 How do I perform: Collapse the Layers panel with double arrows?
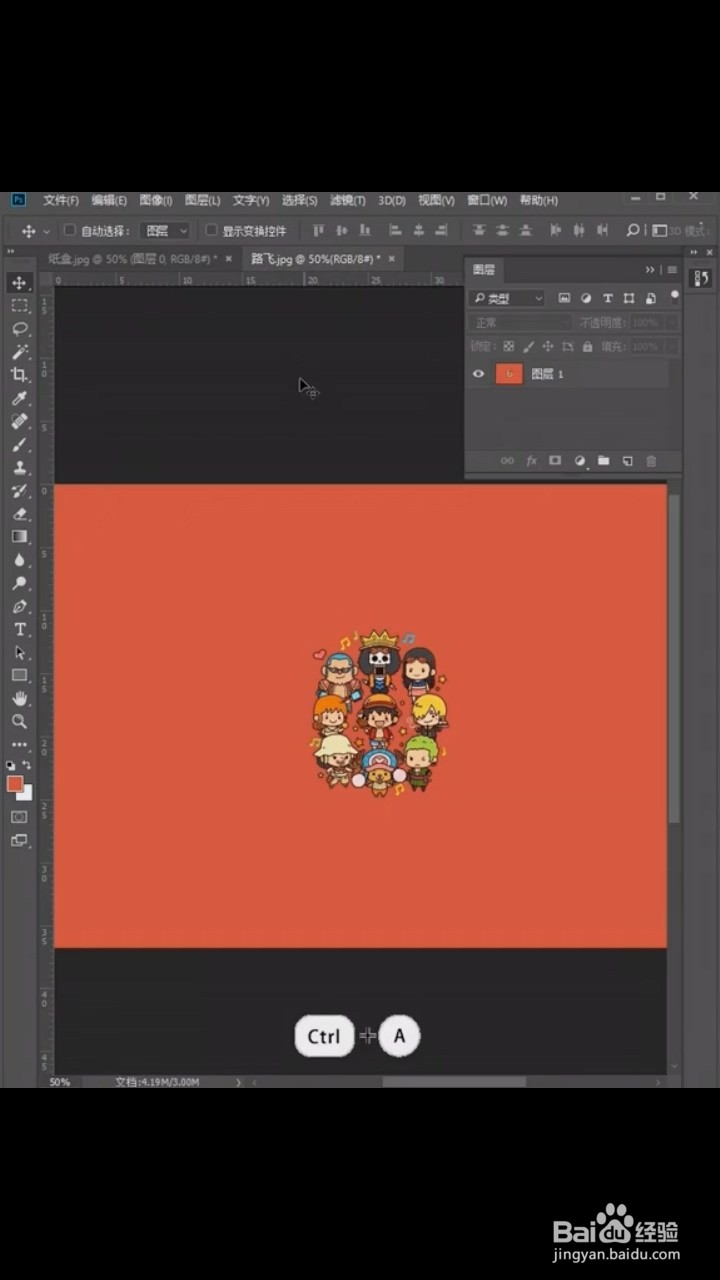650,270
